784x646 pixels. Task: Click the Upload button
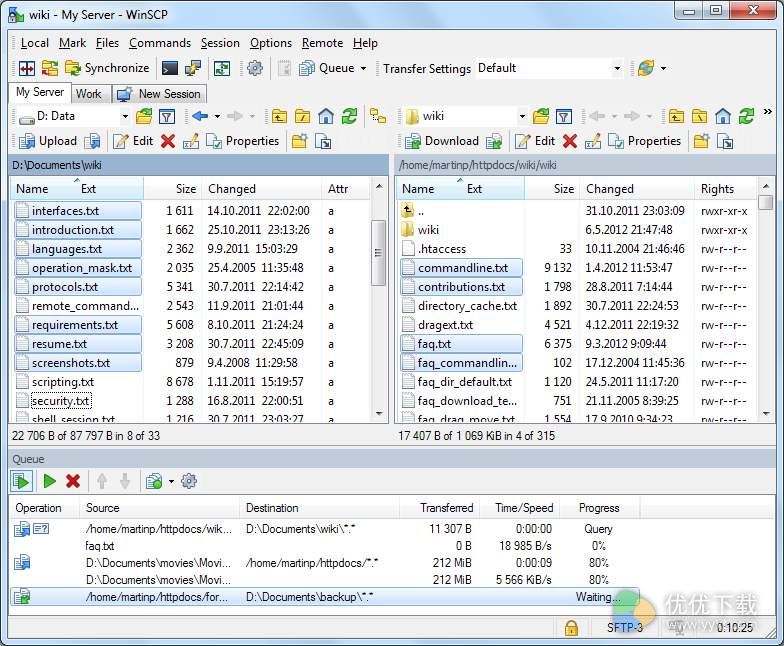[x=48, y=142]
